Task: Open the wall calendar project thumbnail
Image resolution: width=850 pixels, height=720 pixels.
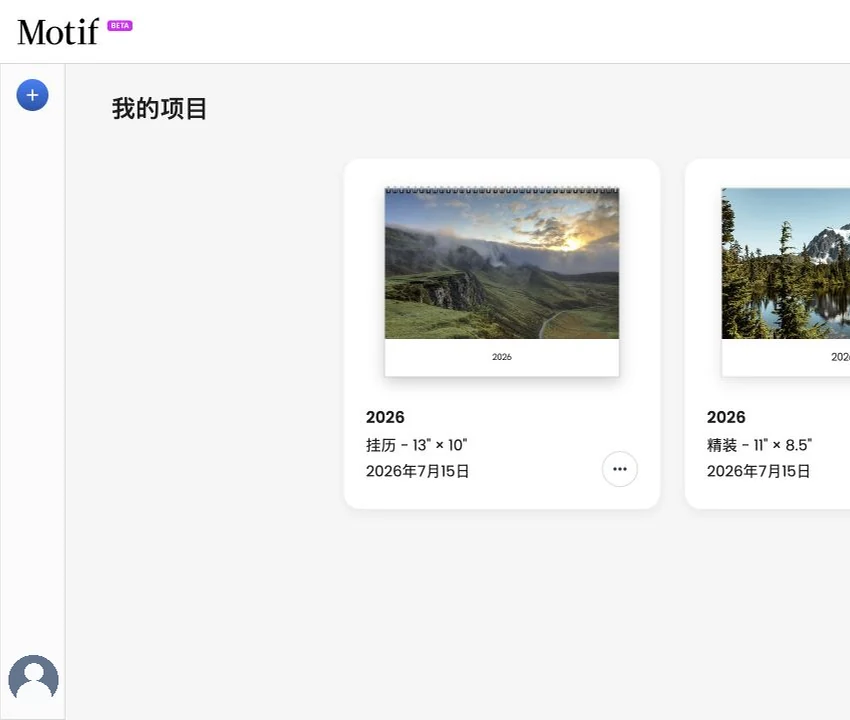Action: (x=502, y=282)
